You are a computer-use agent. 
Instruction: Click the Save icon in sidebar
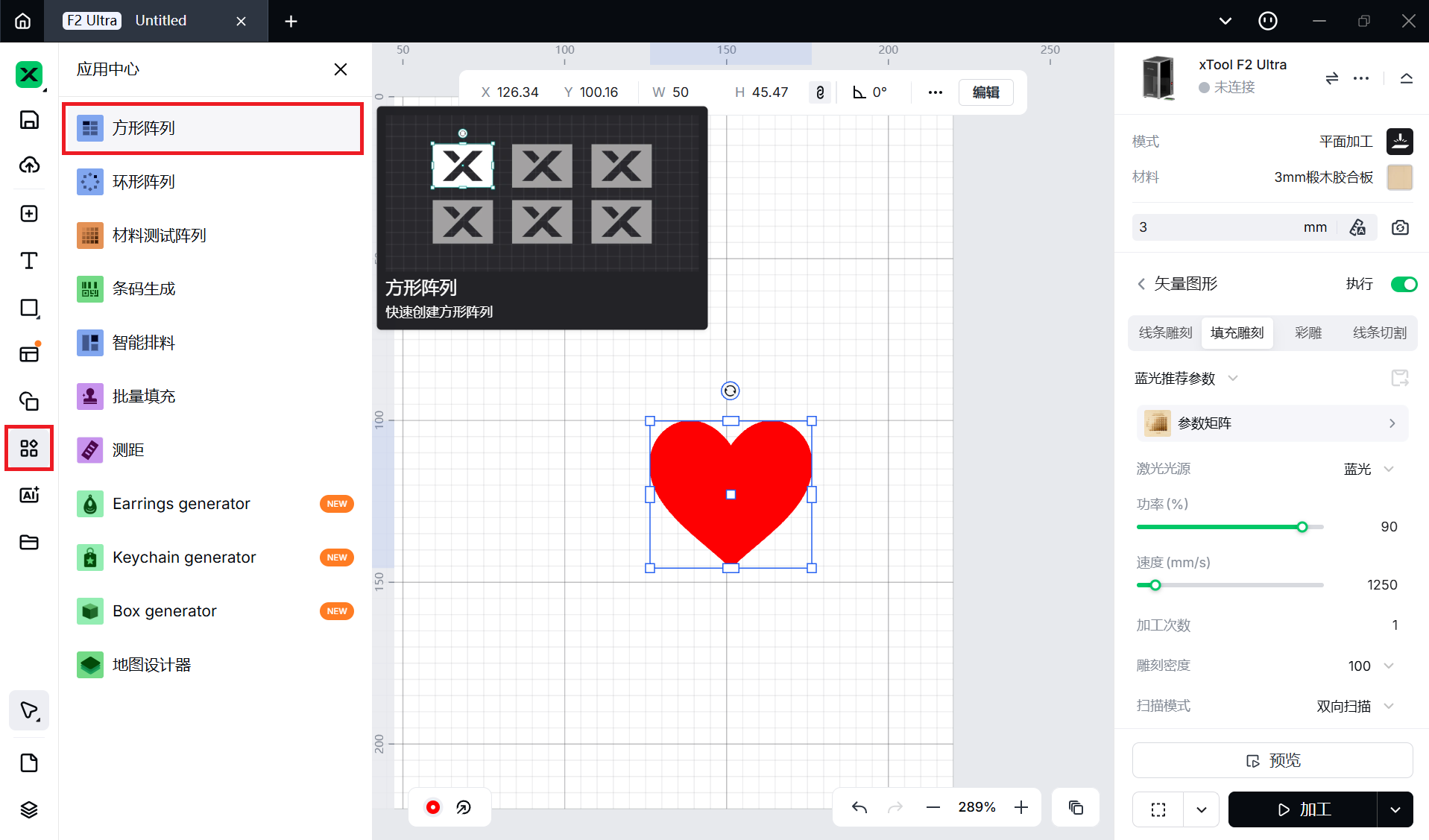pyautogui.click(x=29, y=120)
